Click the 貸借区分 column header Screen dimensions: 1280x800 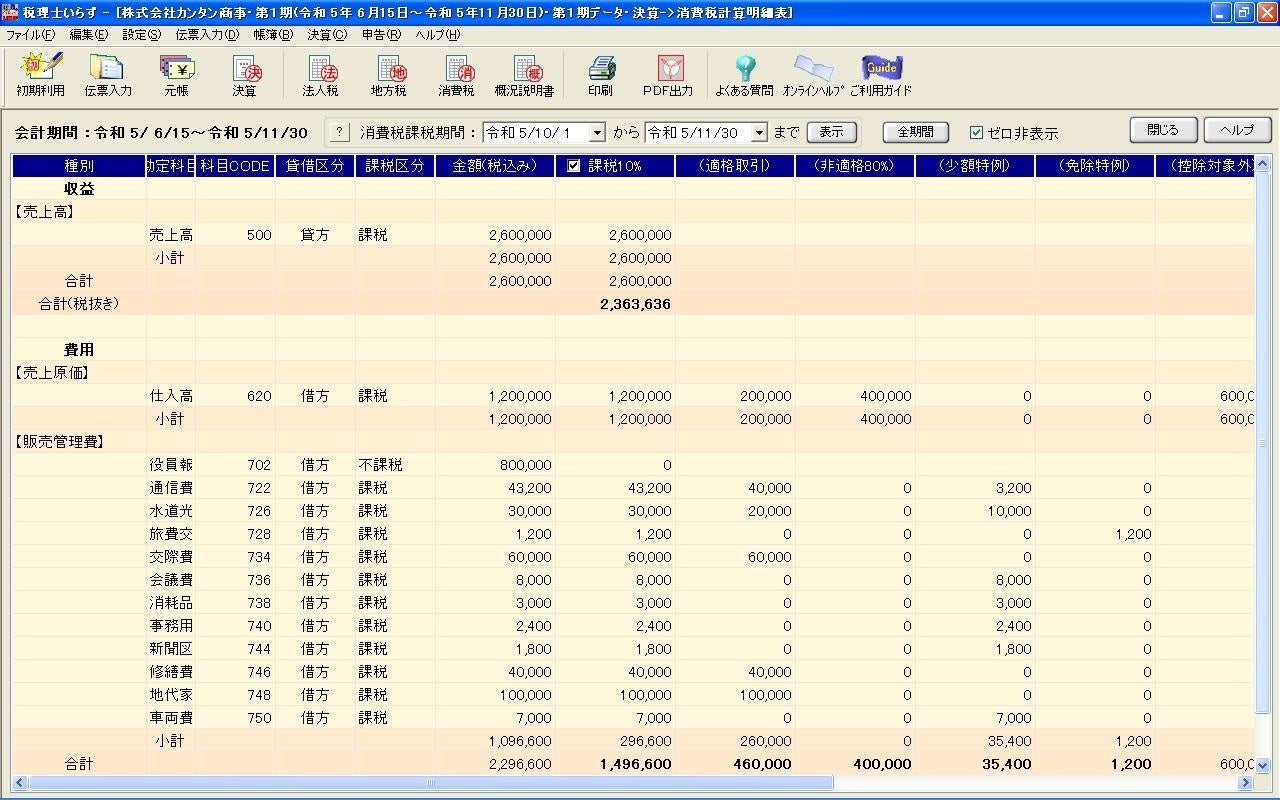pos(315,166)
